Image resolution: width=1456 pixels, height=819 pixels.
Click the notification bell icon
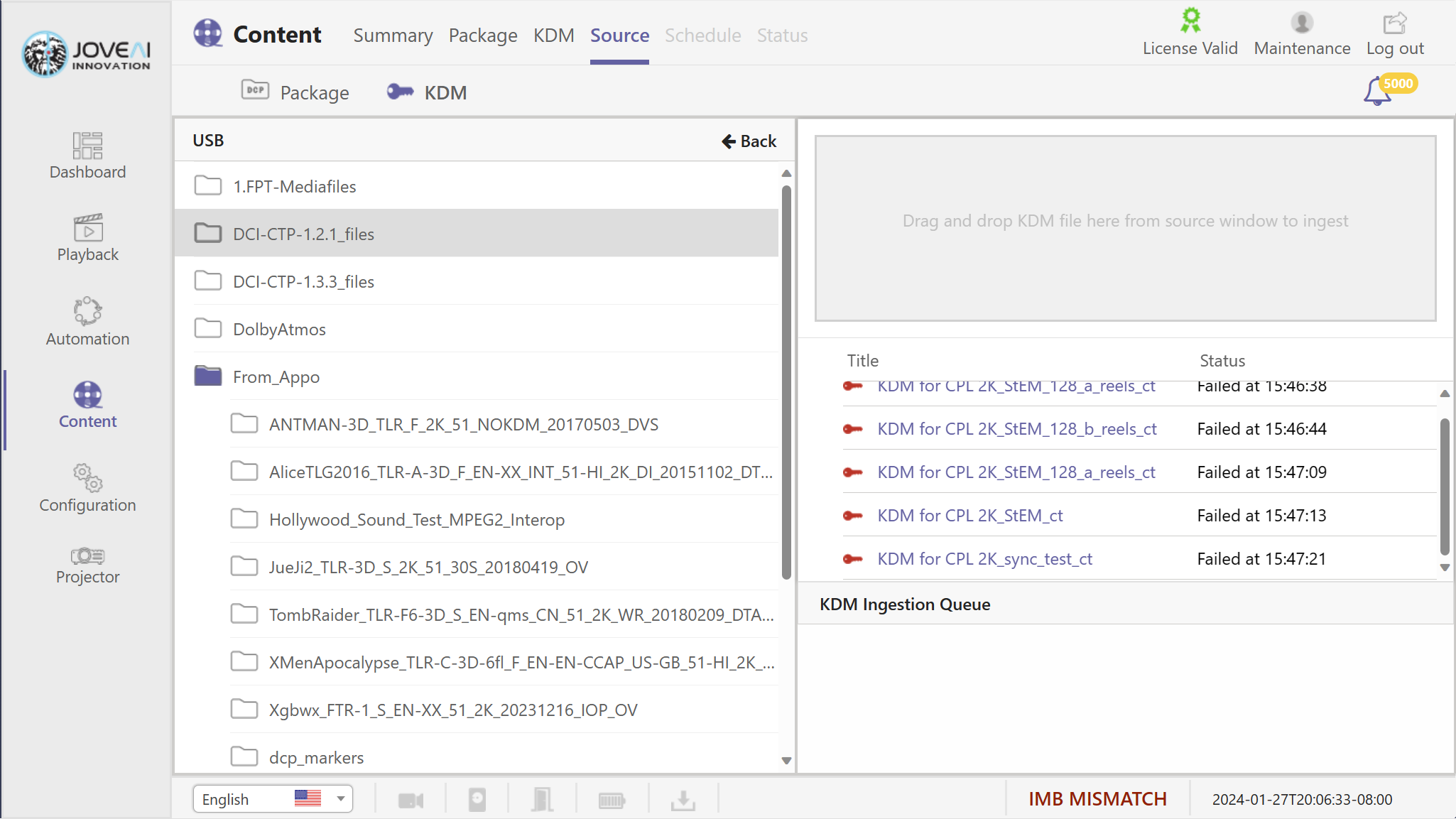(1376, 92)
